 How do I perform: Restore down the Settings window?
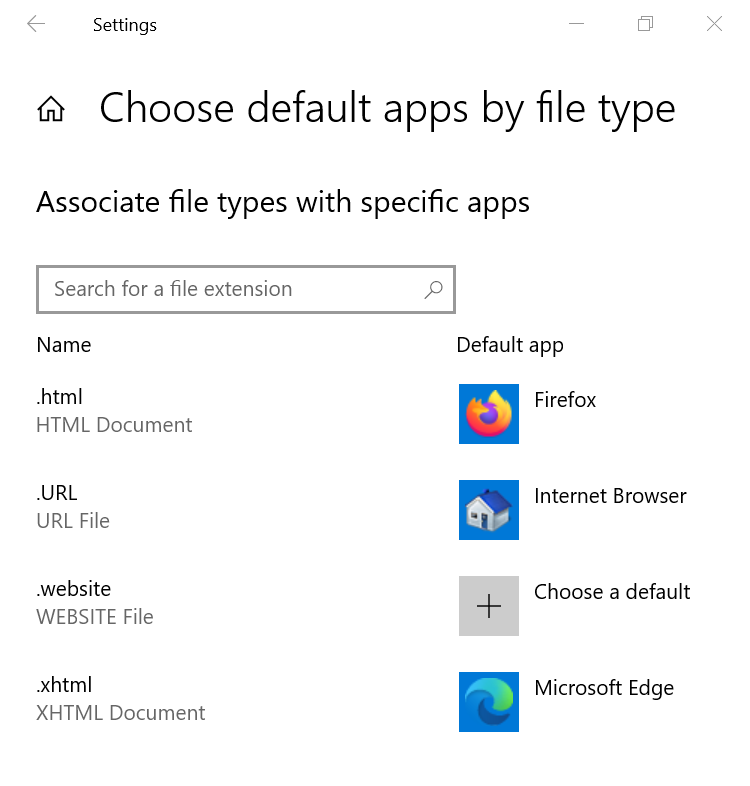pyautogui.click(x=645, y=24)
